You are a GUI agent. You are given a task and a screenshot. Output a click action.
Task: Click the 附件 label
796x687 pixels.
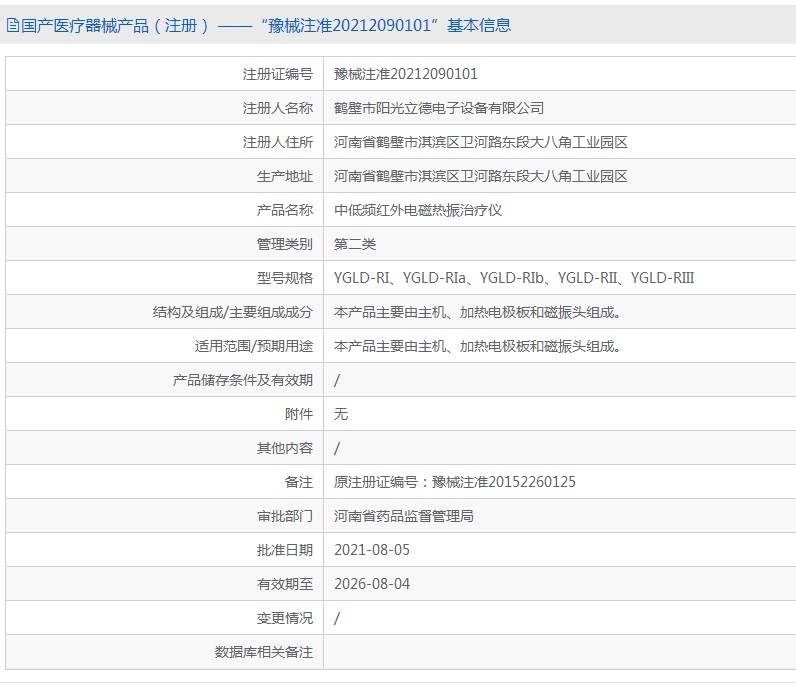(x=299, y=414)
